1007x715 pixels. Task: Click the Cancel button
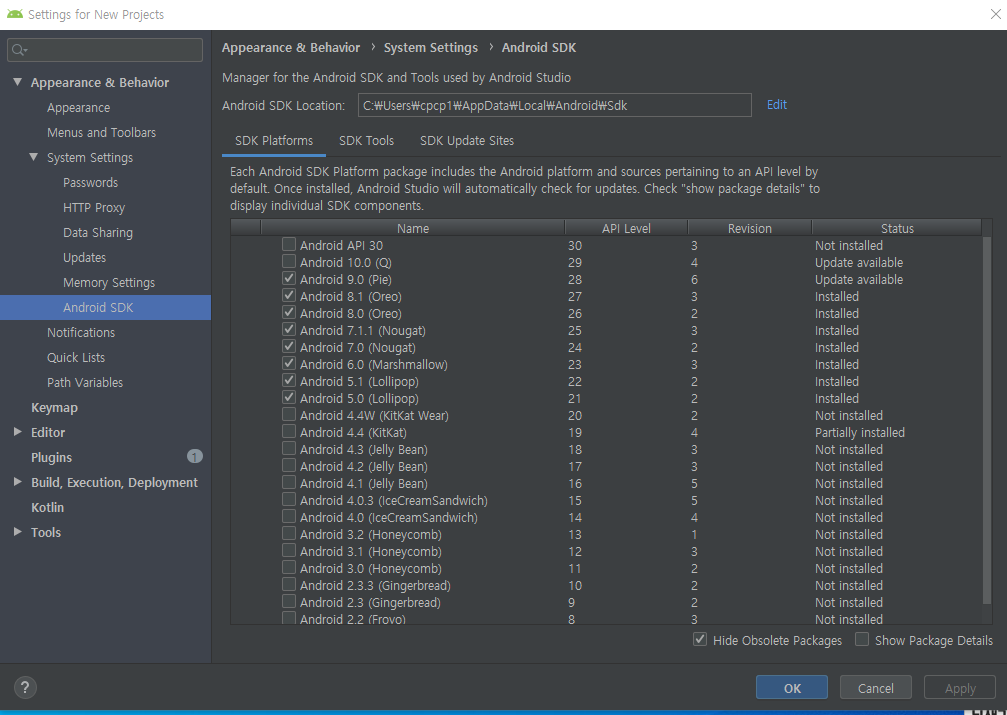coord(875,687)
